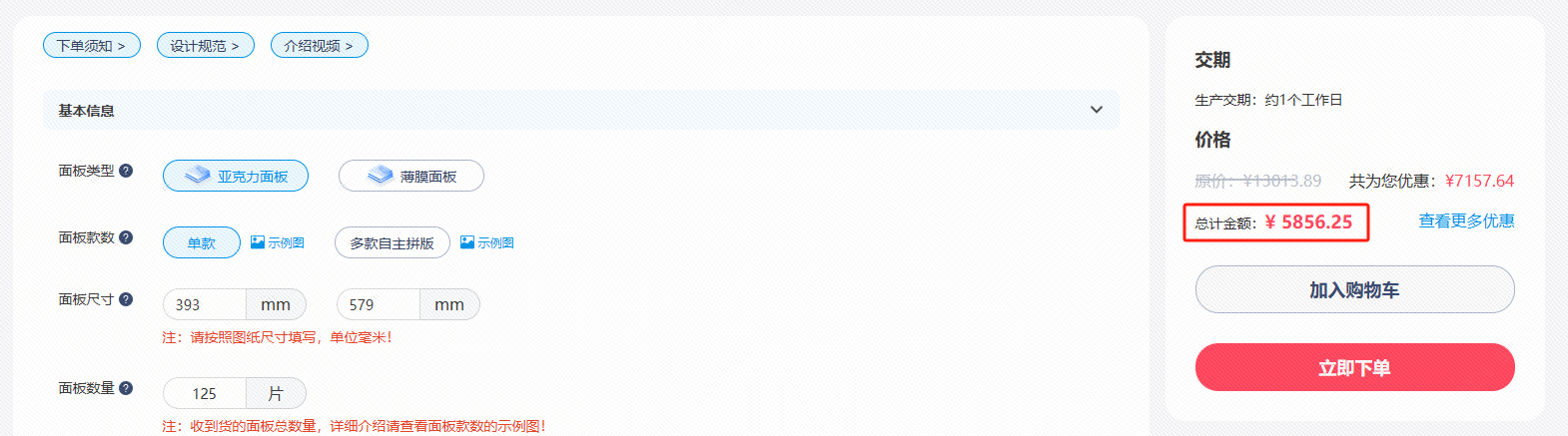Image resolution: width=1568 pixels, height=436 pixels.
Task: Choose 单款 panel style option
Action: tap(202, 242)
